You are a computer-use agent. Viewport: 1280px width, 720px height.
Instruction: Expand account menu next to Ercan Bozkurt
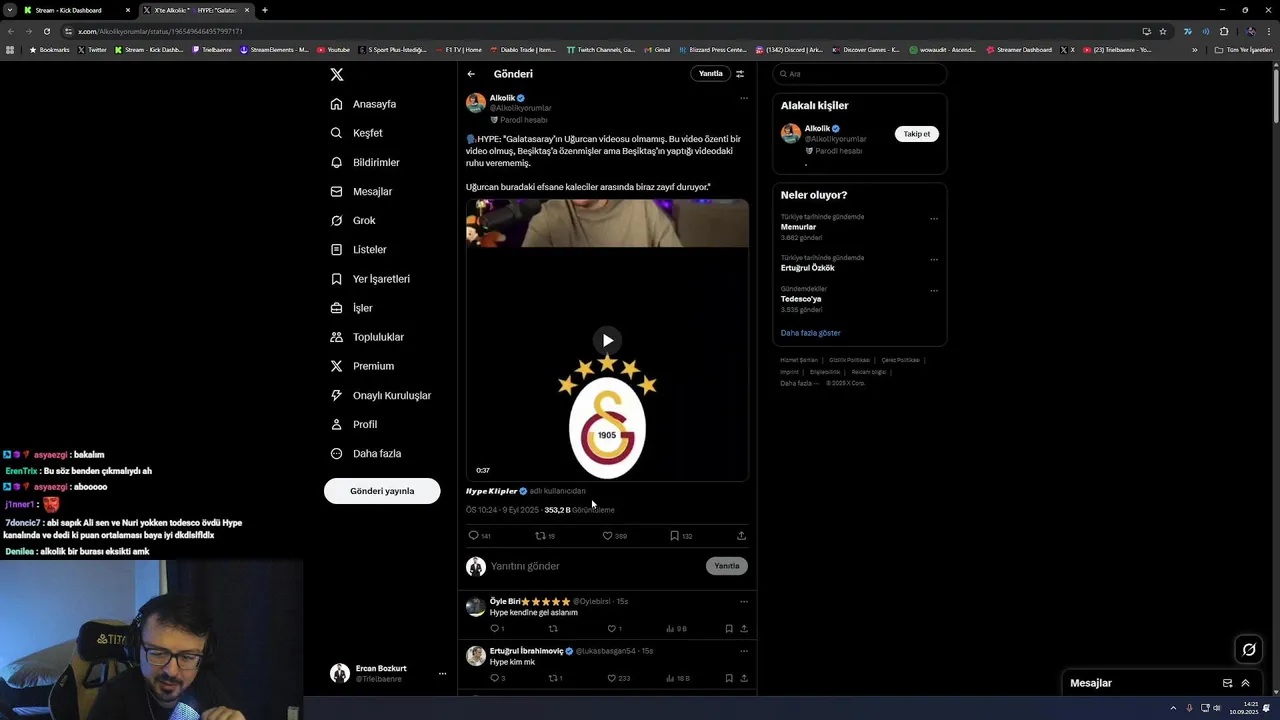pyautogui.click(x=442, y=674)
